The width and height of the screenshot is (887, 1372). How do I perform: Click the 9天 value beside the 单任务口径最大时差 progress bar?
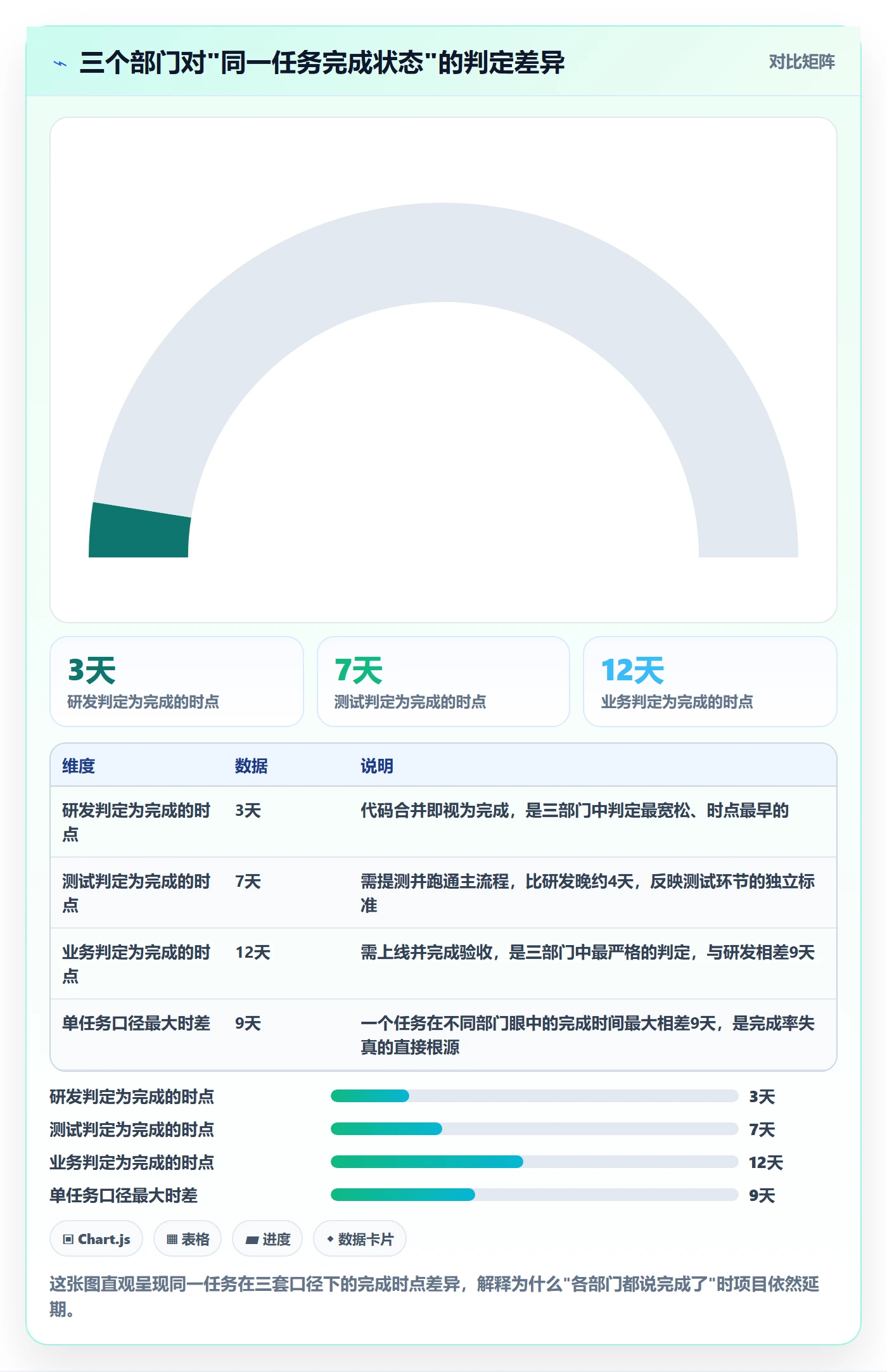click(762, 1195)
